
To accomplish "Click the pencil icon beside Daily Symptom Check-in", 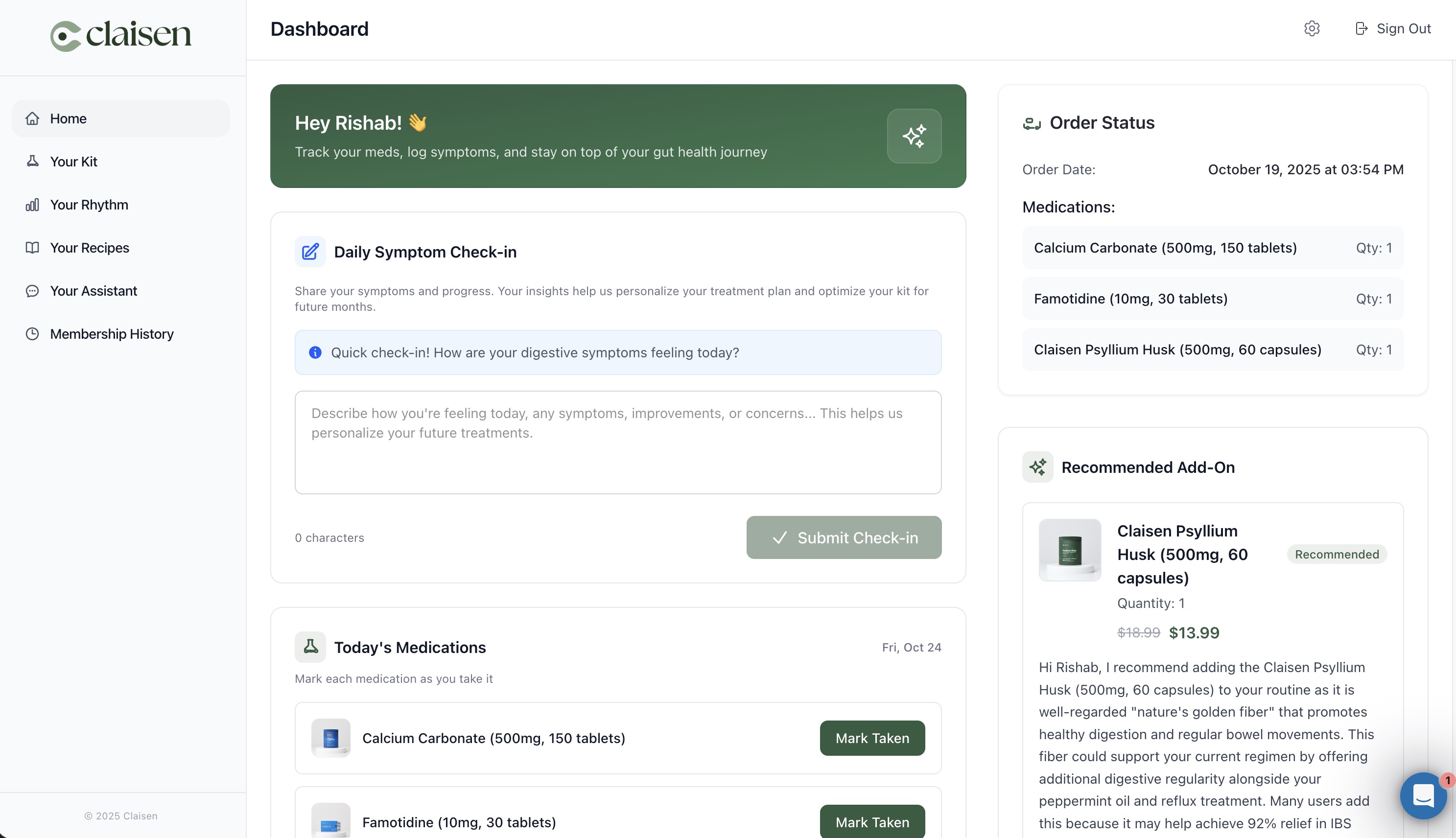I will coord(310,252).
